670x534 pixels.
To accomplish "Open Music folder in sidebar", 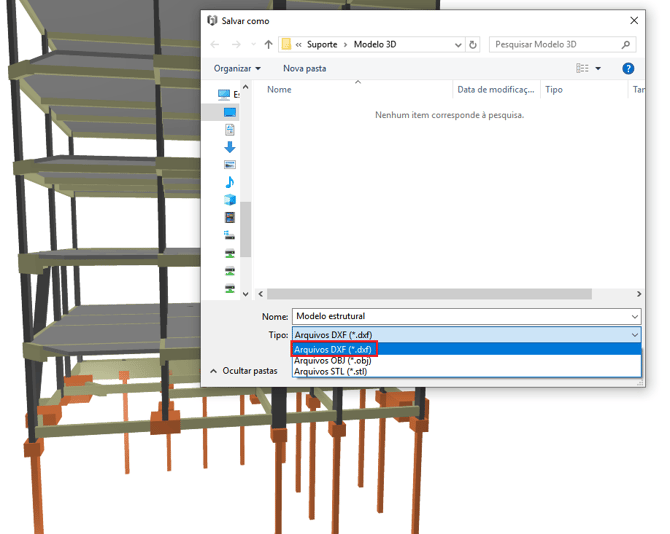I will point(230,182).
